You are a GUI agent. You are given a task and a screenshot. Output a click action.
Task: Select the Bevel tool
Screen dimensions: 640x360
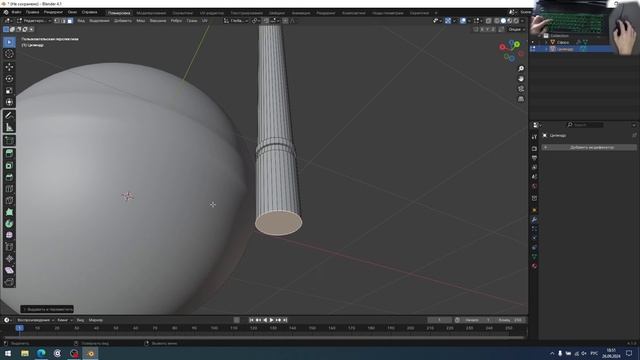[x=9, y=177]
